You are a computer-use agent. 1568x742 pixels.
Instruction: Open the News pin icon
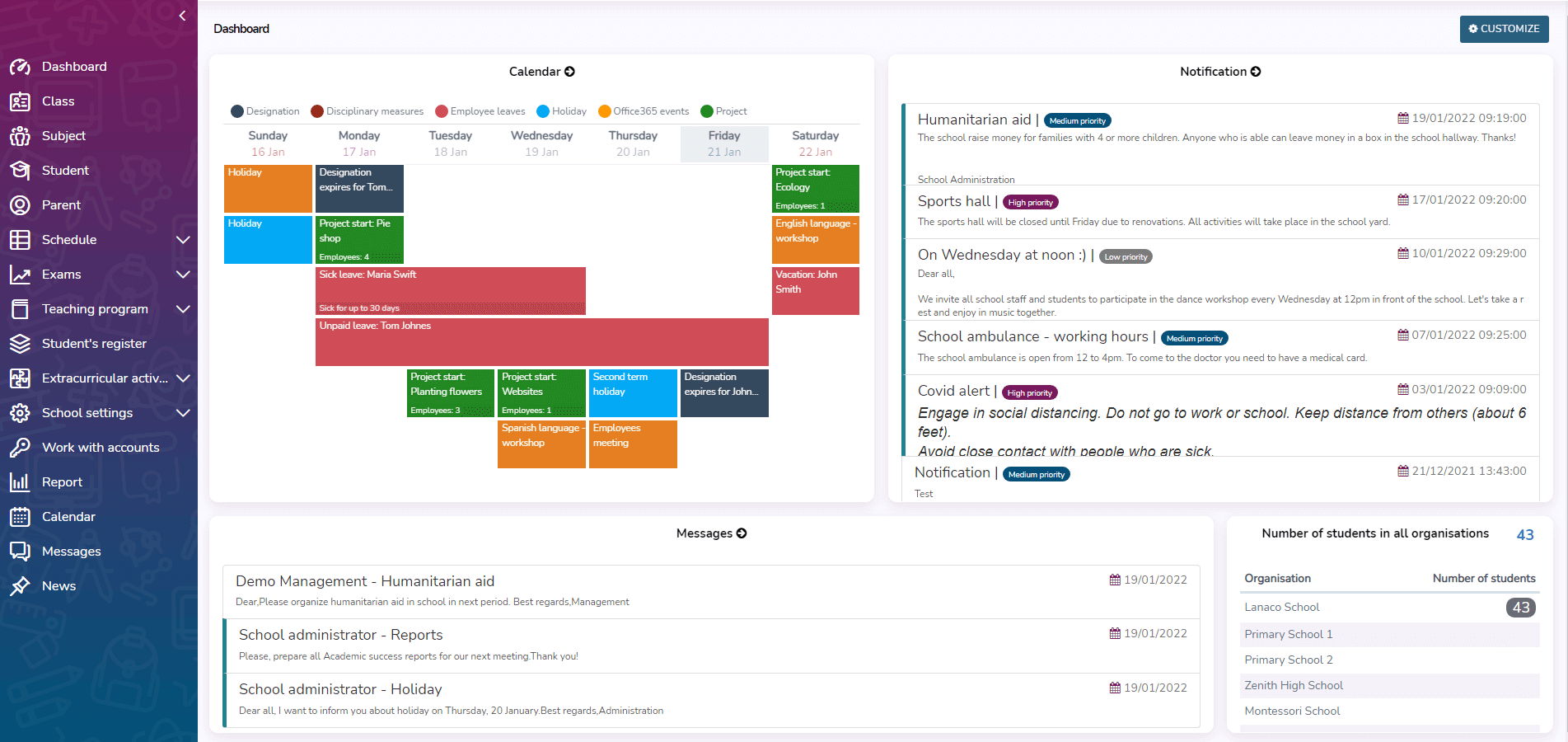[20, 586]
